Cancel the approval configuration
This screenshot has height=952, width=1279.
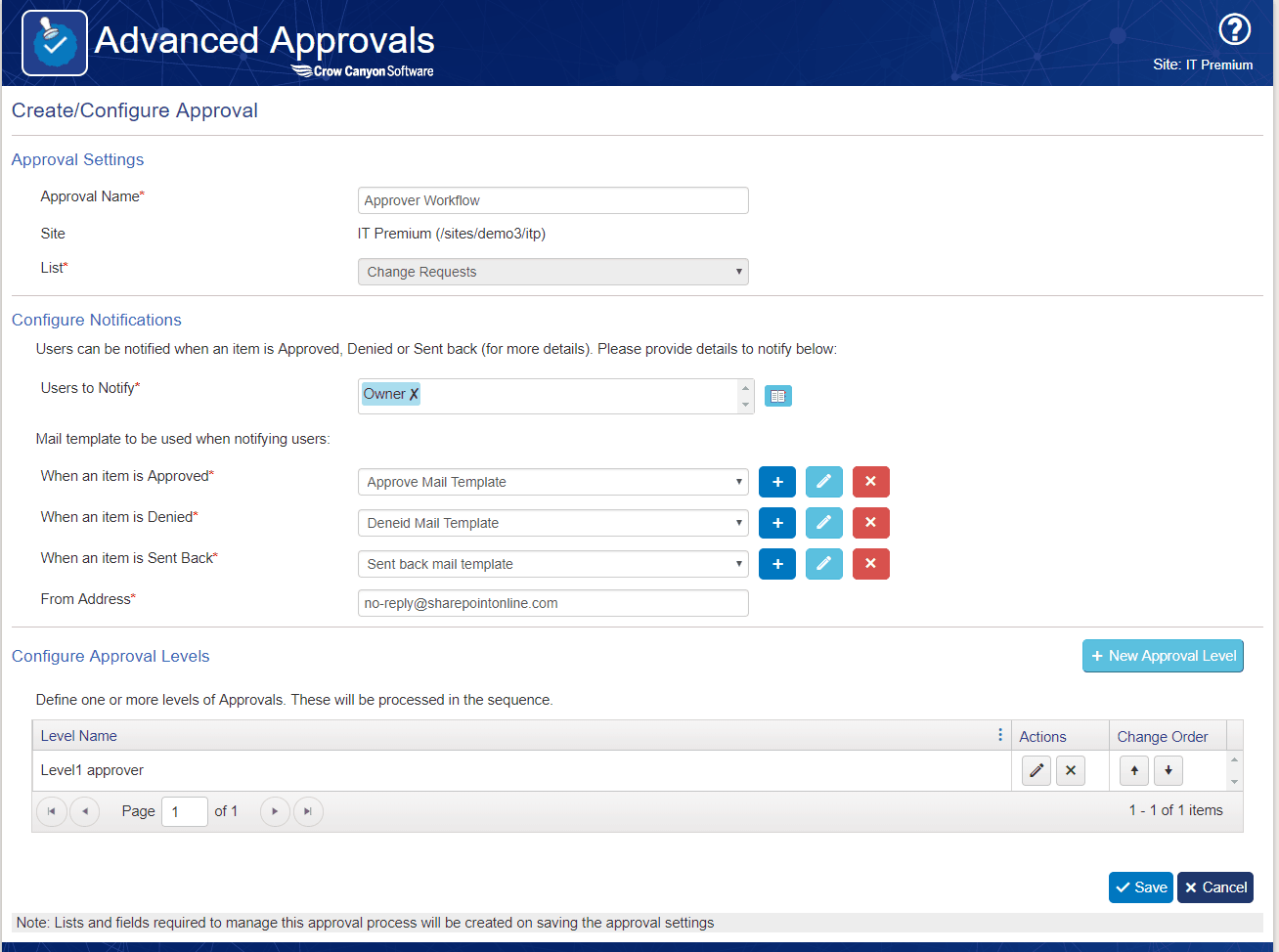[x=1215, y=887]
